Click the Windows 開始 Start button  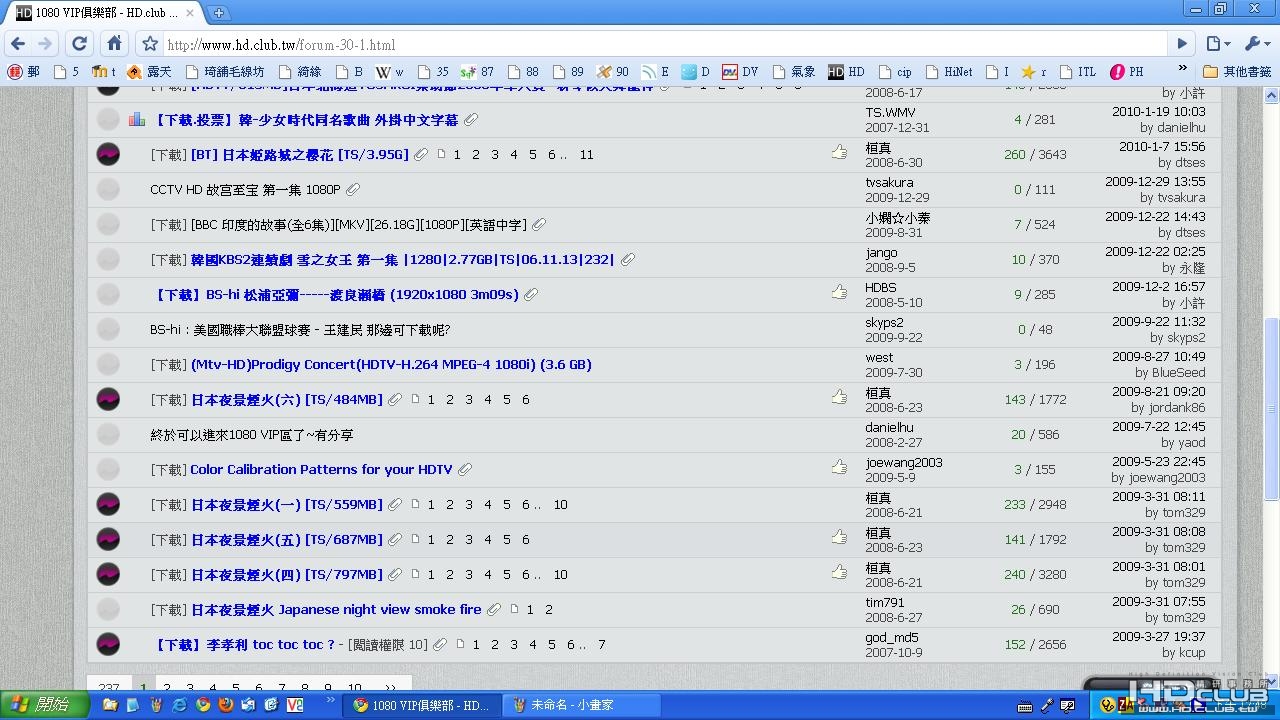pos(40,705)
